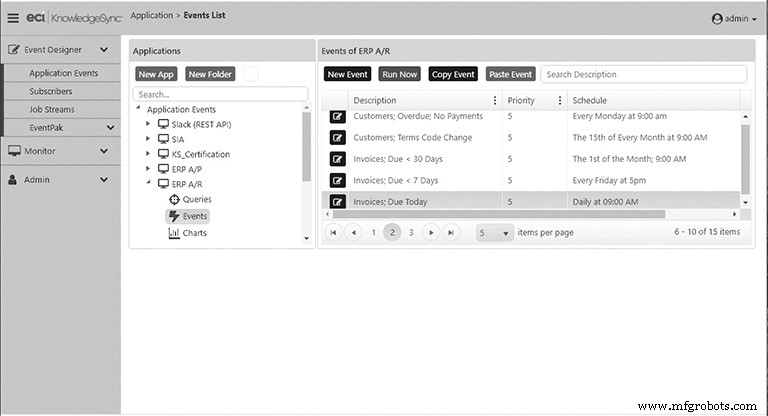Click the events table vertical scrollbar

pos(745,159)
